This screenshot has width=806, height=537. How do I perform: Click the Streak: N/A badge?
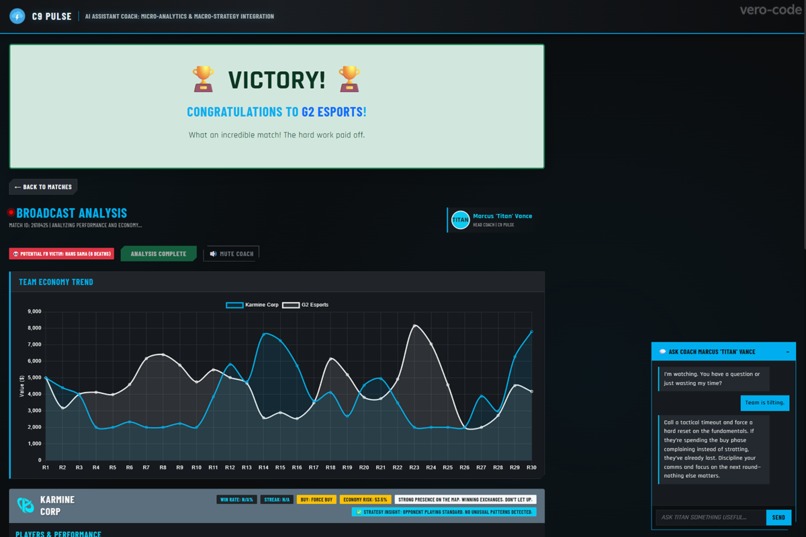pyautogui.click(x=277, y=499)
